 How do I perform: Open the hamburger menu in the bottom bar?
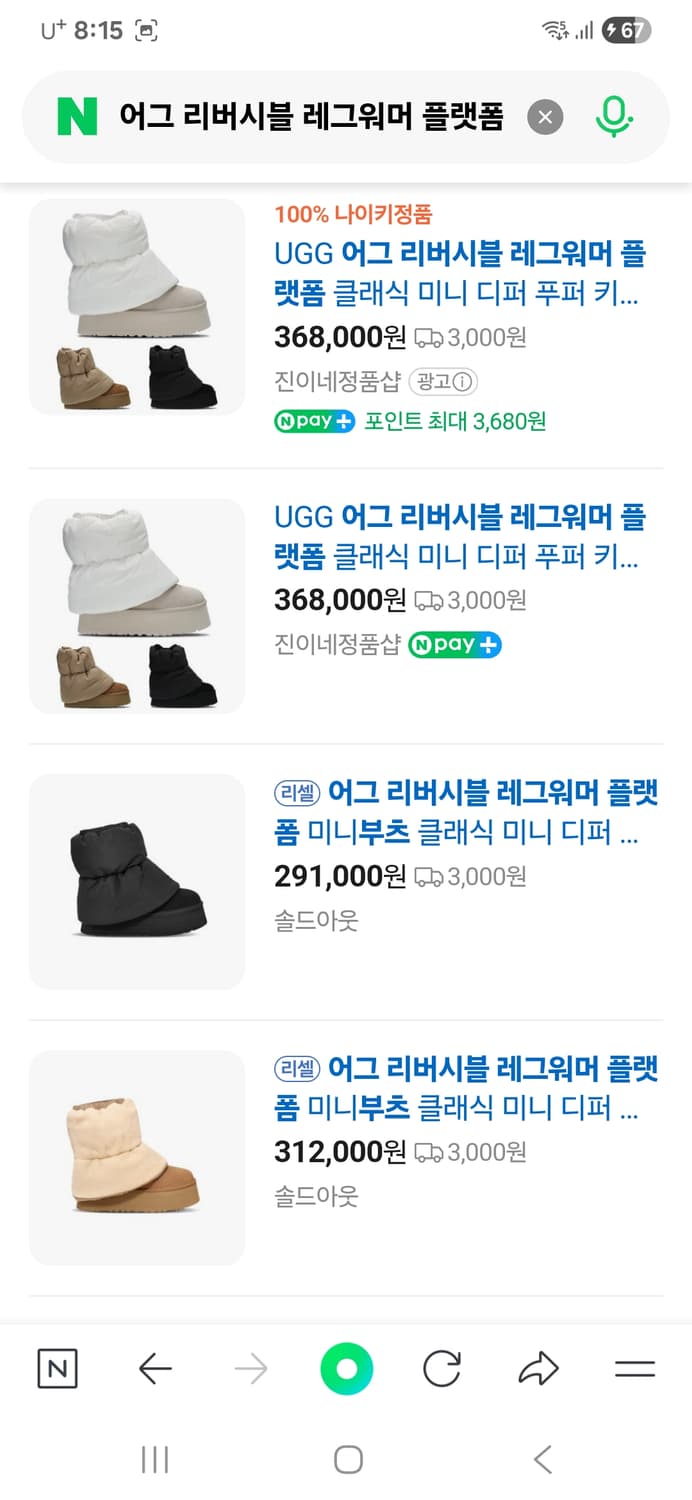tap(634, 1368)
